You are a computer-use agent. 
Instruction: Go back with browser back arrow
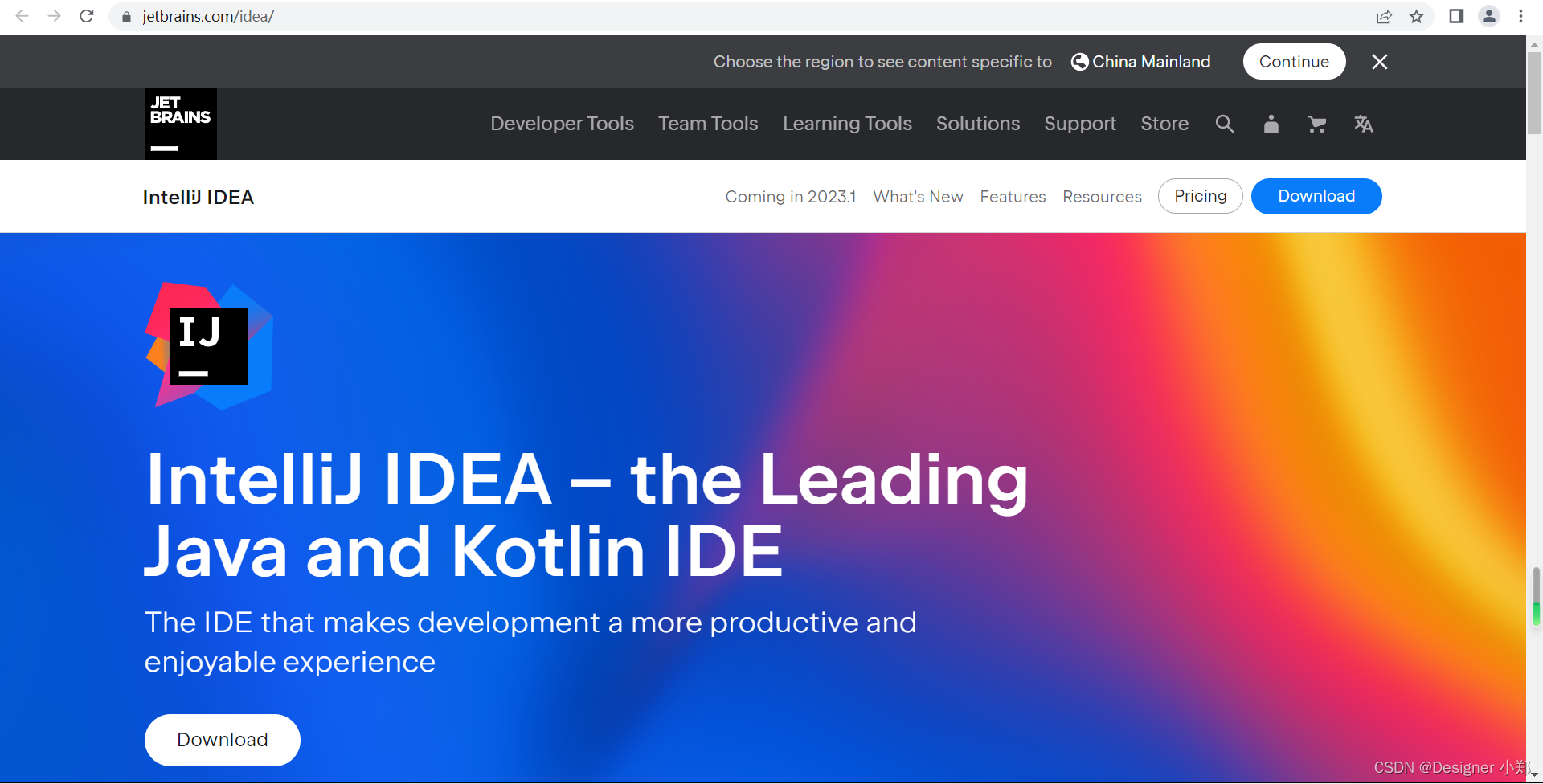[23, 16]
